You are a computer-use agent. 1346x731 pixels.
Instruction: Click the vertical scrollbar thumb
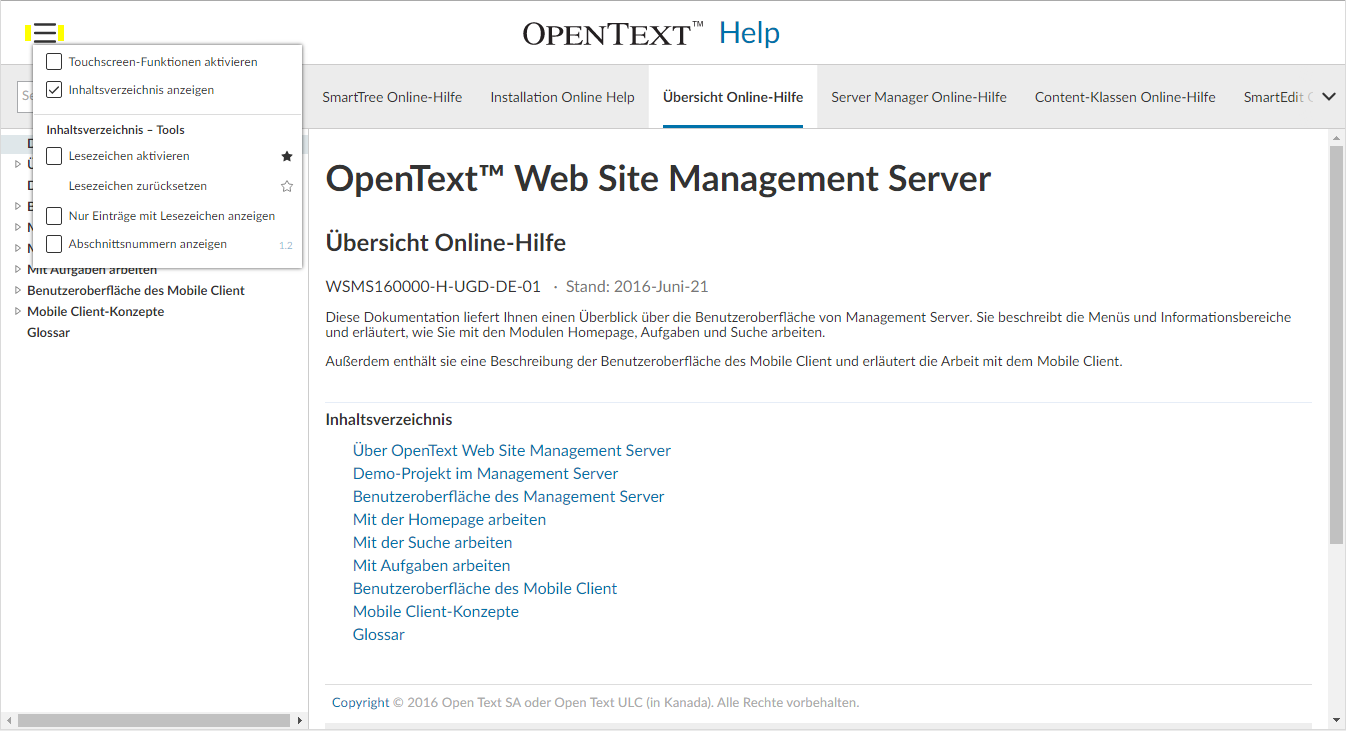(x=1337, y=345)
